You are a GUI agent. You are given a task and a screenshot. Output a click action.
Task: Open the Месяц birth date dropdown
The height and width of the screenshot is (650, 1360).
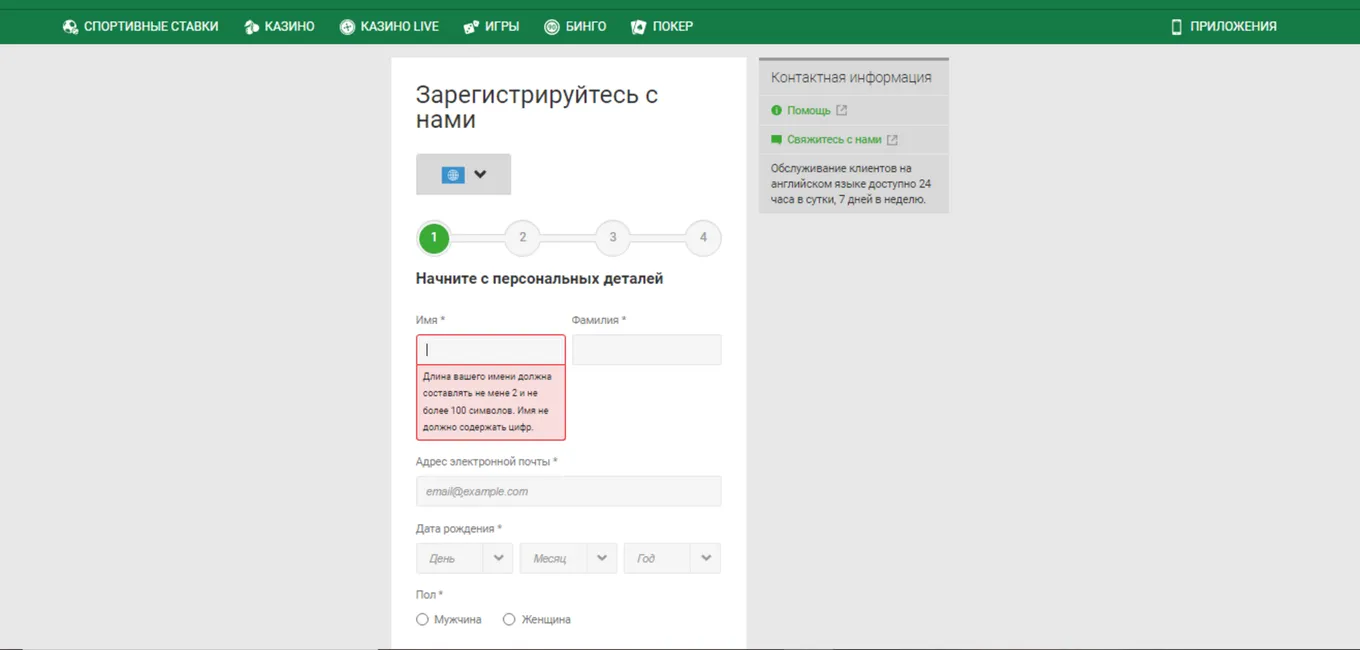point(568,558)
